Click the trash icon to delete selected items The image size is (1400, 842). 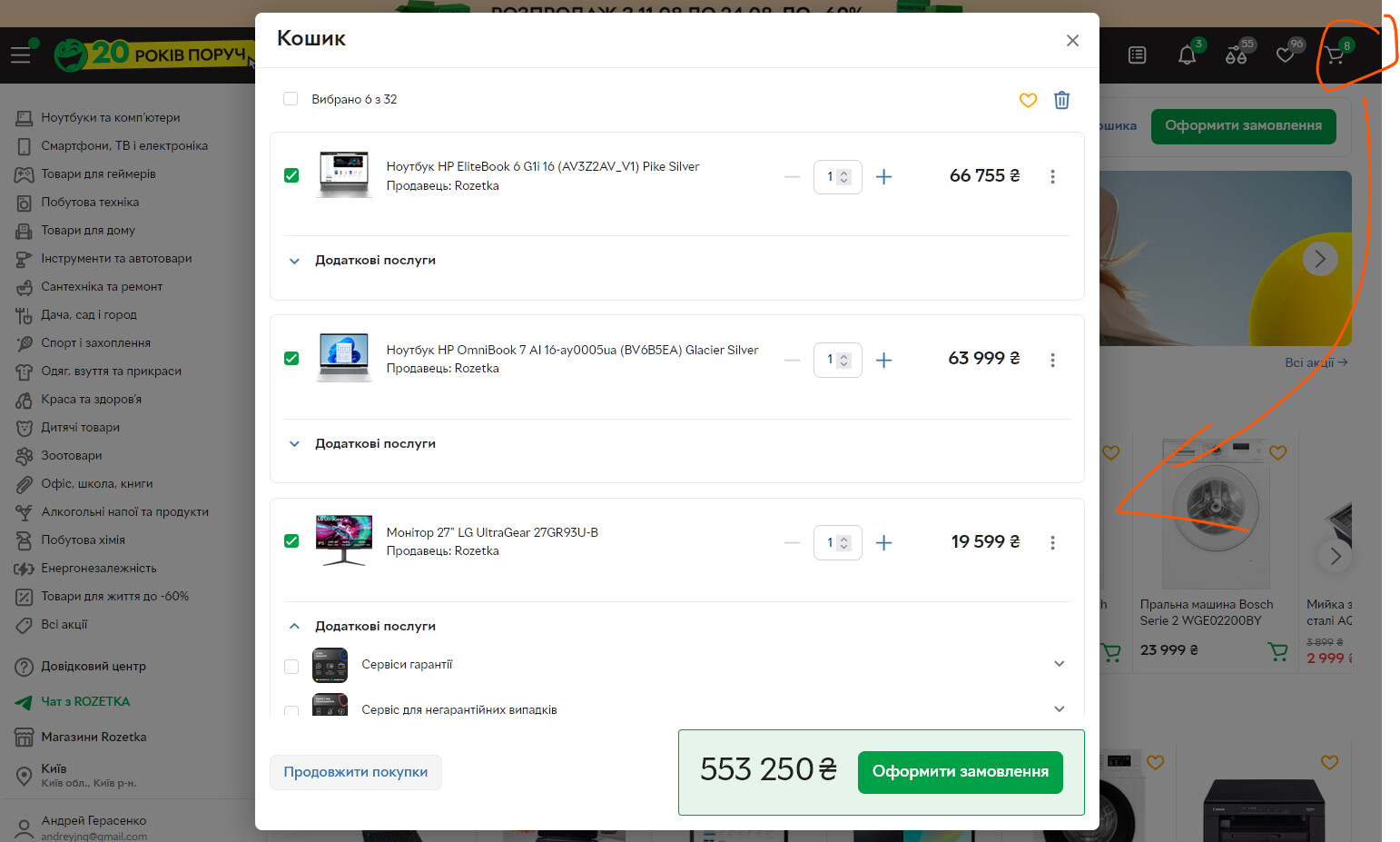click(x=1061, y=100)
